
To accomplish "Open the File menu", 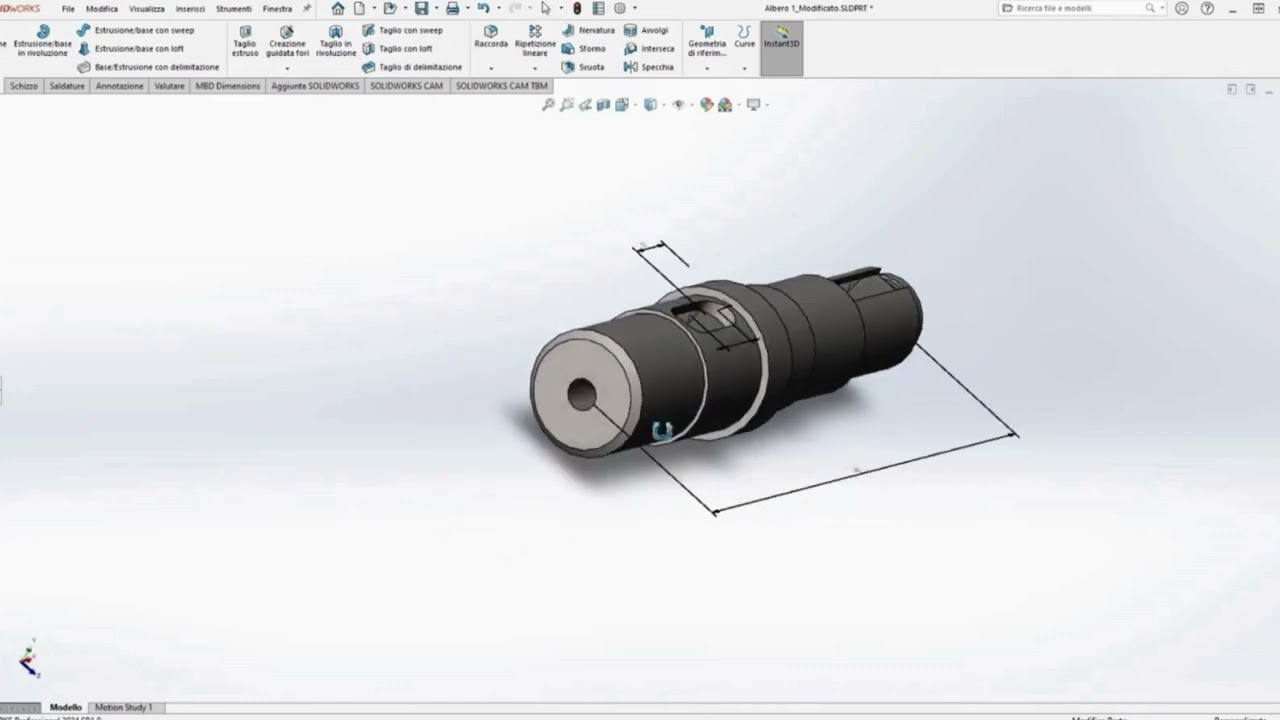I will [68, 9].
